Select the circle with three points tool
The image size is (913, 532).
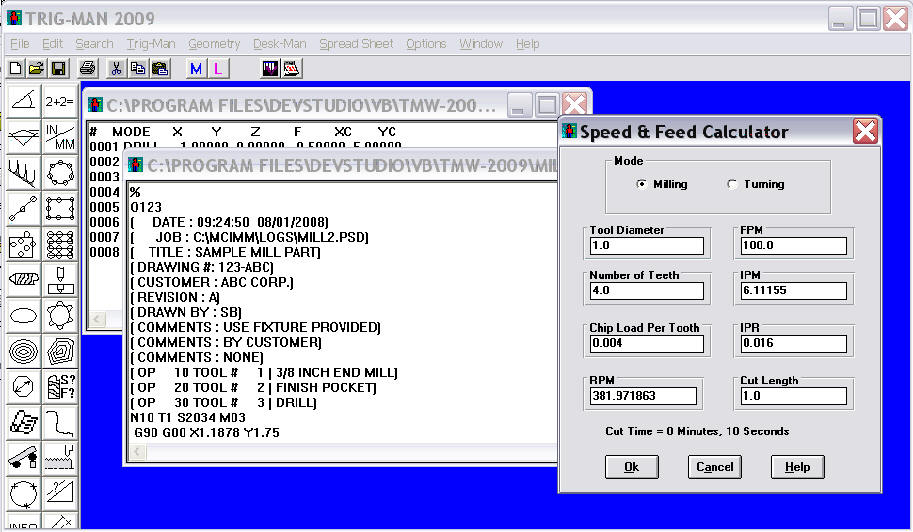pos(23,493)
